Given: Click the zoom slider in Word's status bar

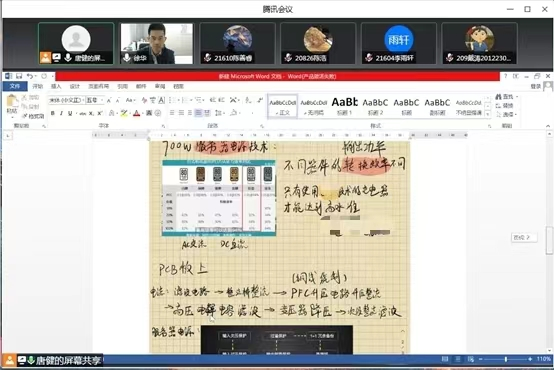Looking at the screenshot, I should [x=506, y=359].
